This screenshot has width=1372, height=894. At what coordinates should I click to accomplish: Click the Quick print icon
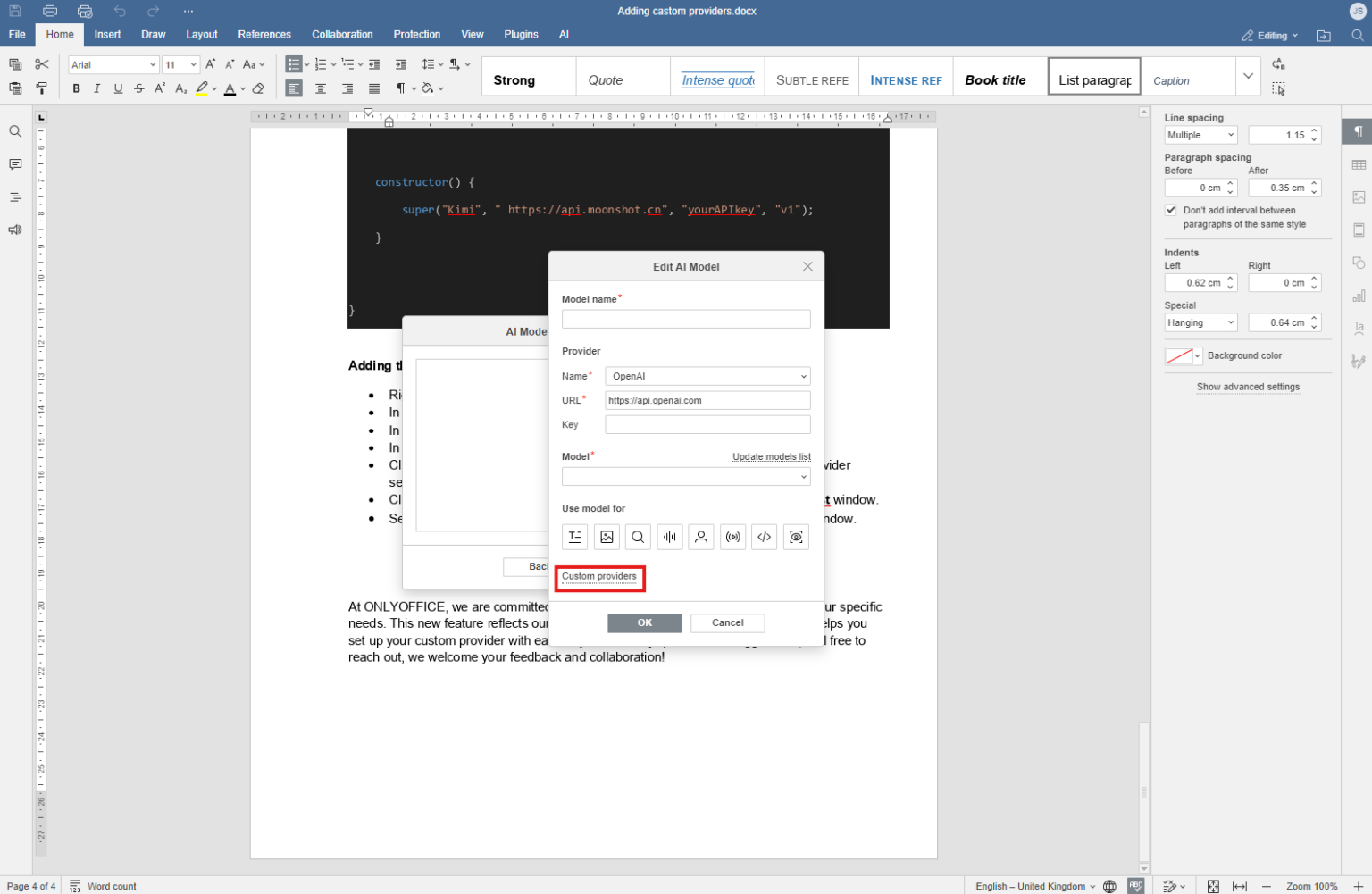(85, 11)
